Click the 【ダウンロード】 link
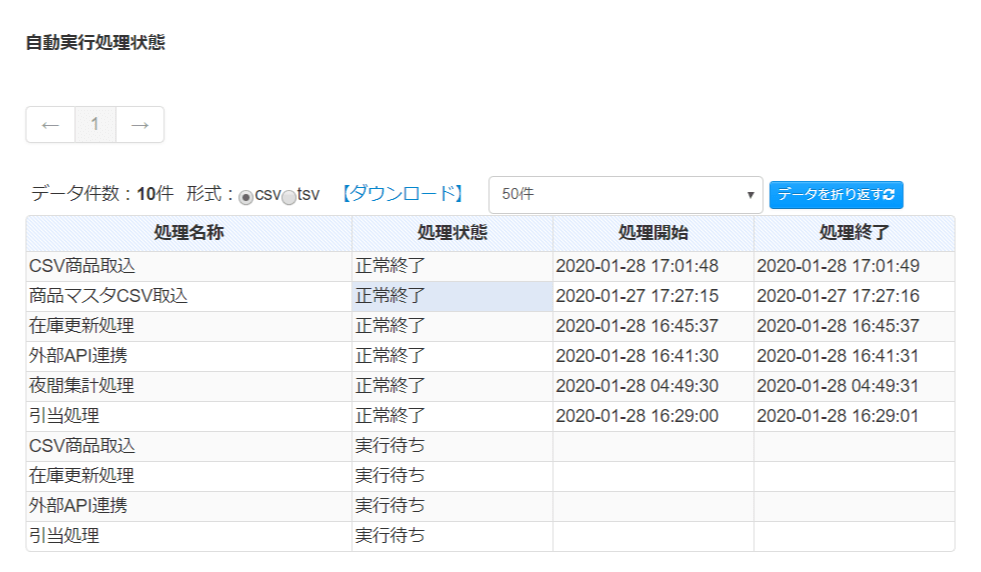Image resolution: width=981 pixels, height=572 pixels. 402,194
